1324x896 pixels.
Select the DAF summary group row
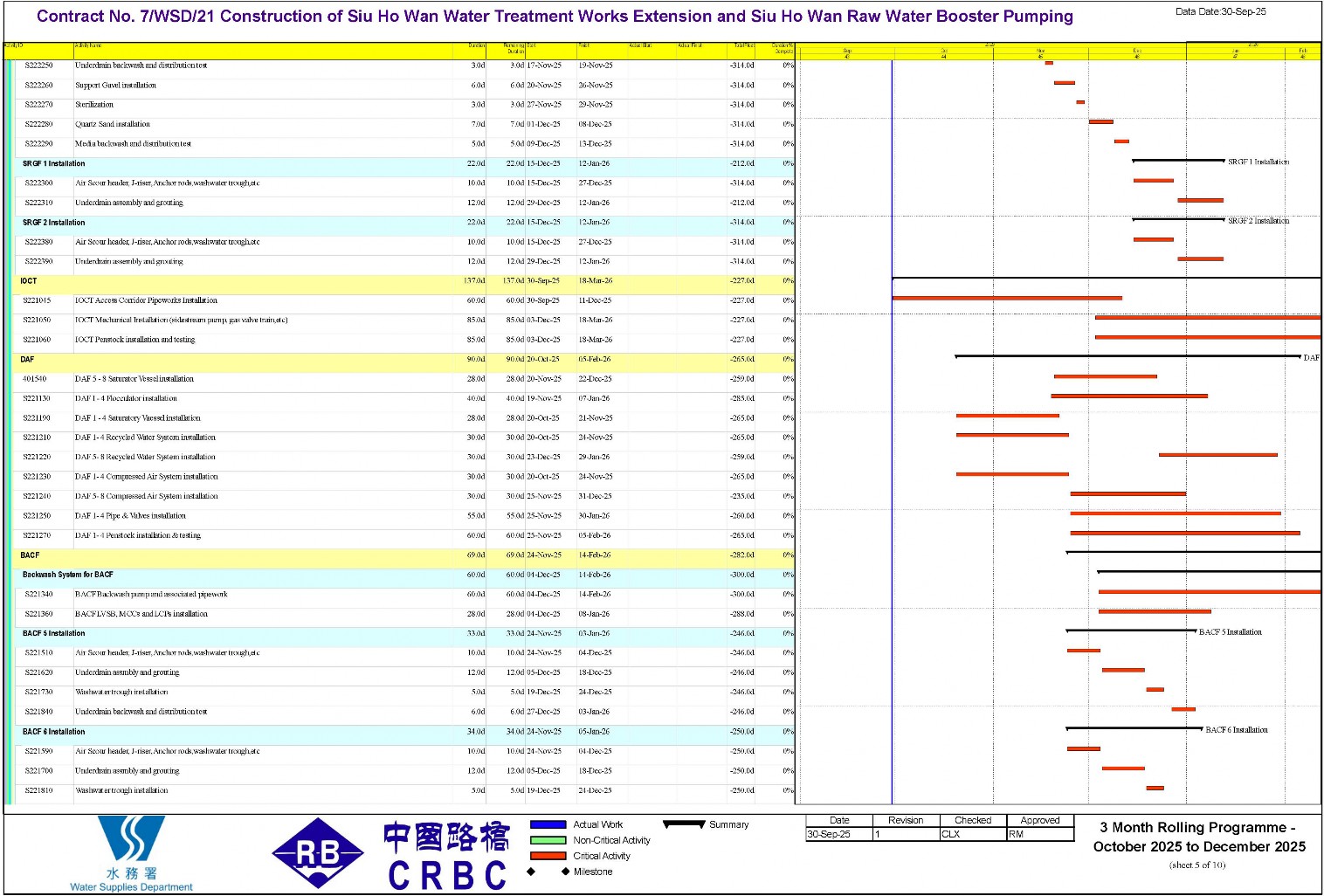pyautogui.click(x=399, y=360)
